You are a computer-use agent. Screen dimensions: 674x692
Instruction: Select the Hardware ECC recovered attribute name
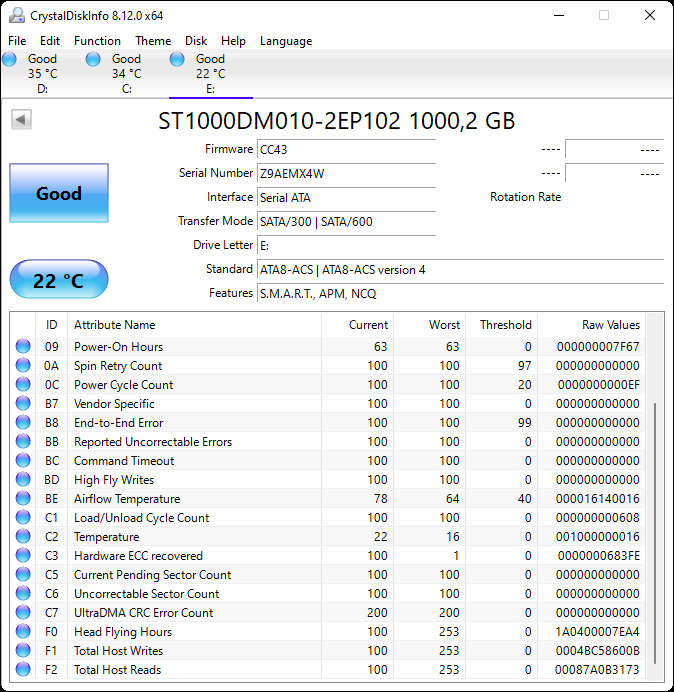tap(138, 556)
